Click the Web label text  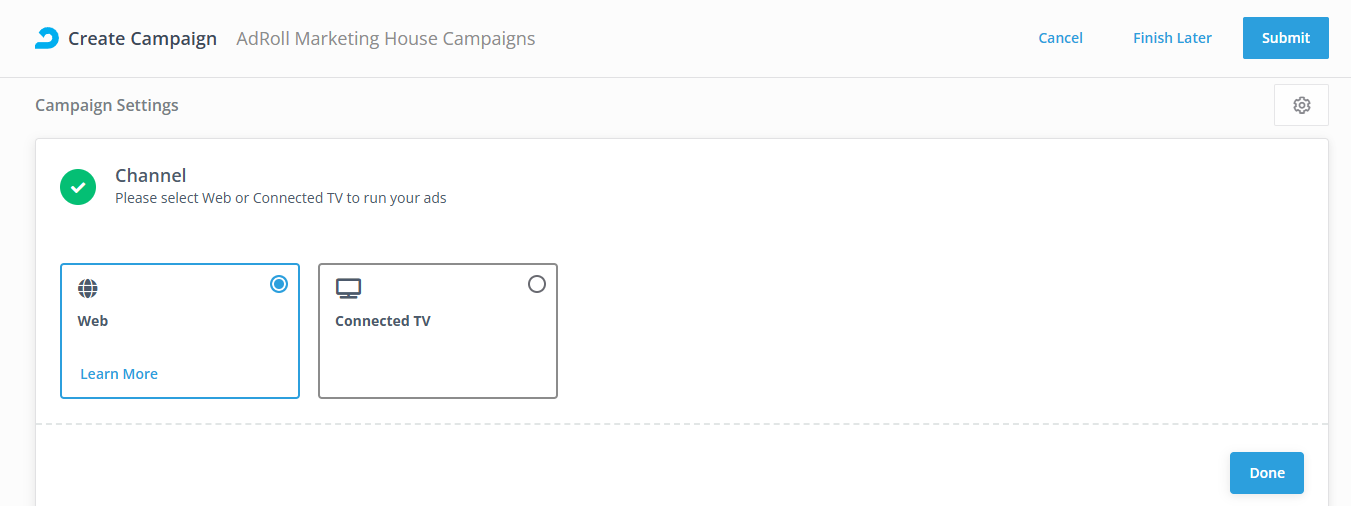pos(93,321)
